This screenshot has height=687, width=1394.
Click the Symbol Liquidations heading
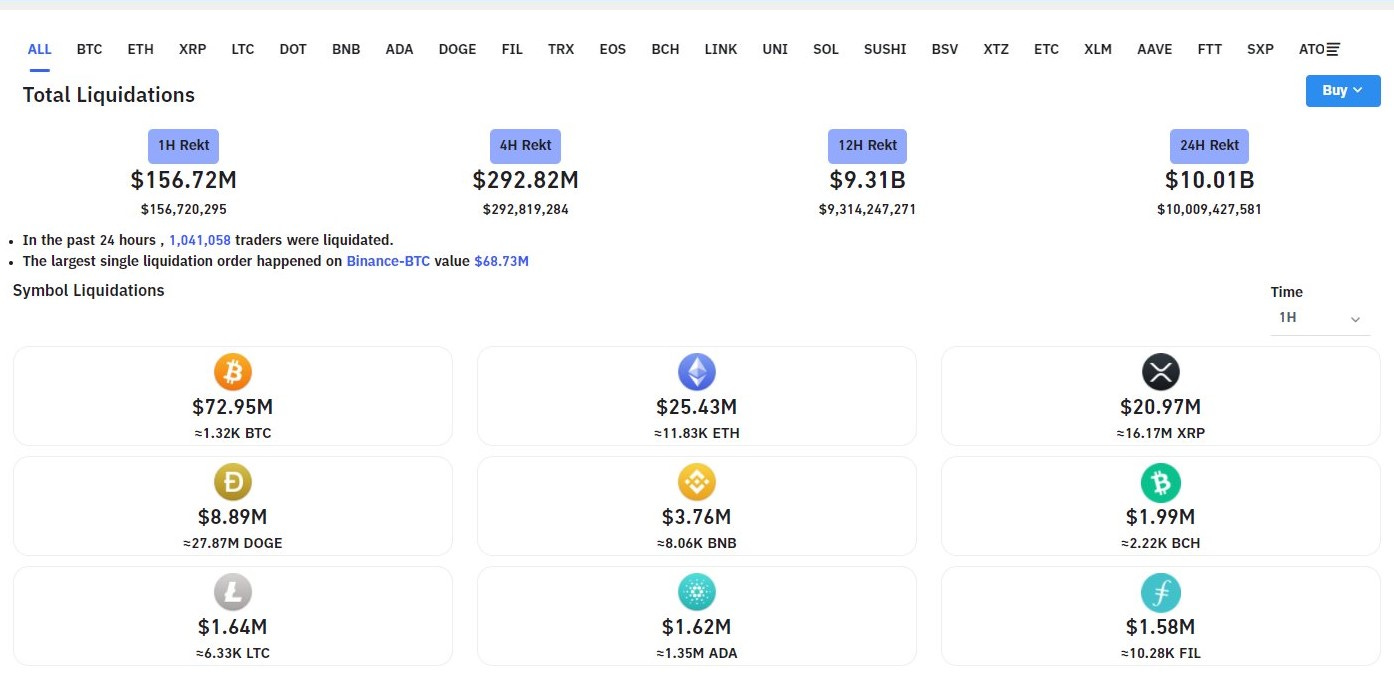(89, 290)
